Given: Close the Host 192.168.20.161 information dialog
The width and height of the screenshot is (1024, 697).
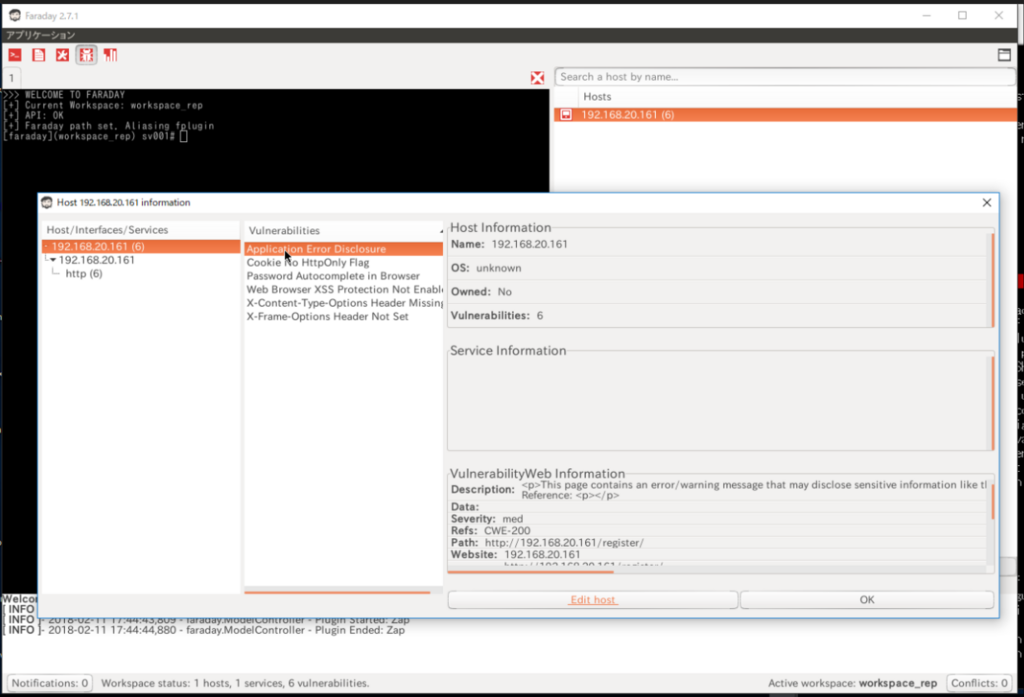Looking at the screenshot, I should [x=987, y=203].
